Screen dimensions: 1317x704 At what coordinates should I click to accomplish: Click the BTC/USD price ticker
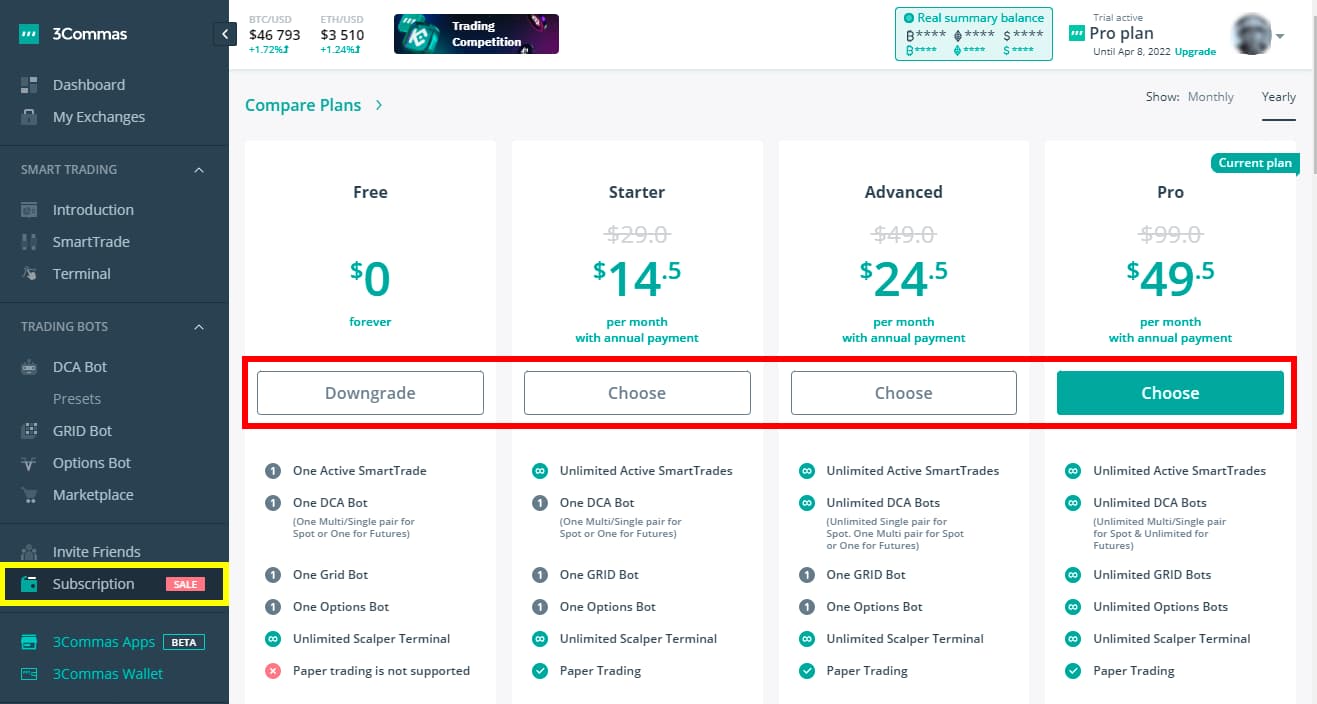(x=275, y=34)
